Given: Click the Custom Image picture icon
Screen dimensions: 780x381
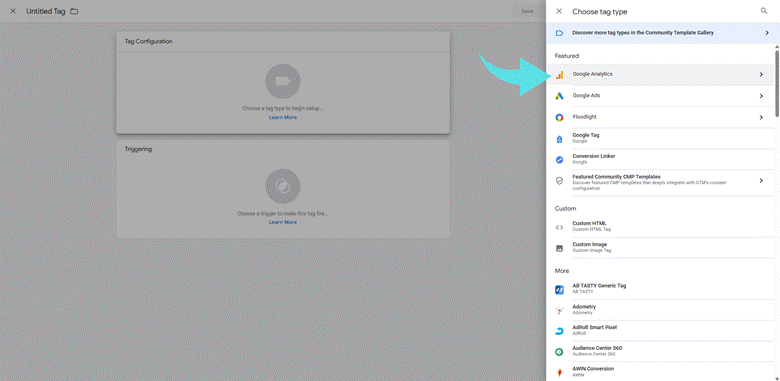Looking at the screenshot, I should coord(559,248).
